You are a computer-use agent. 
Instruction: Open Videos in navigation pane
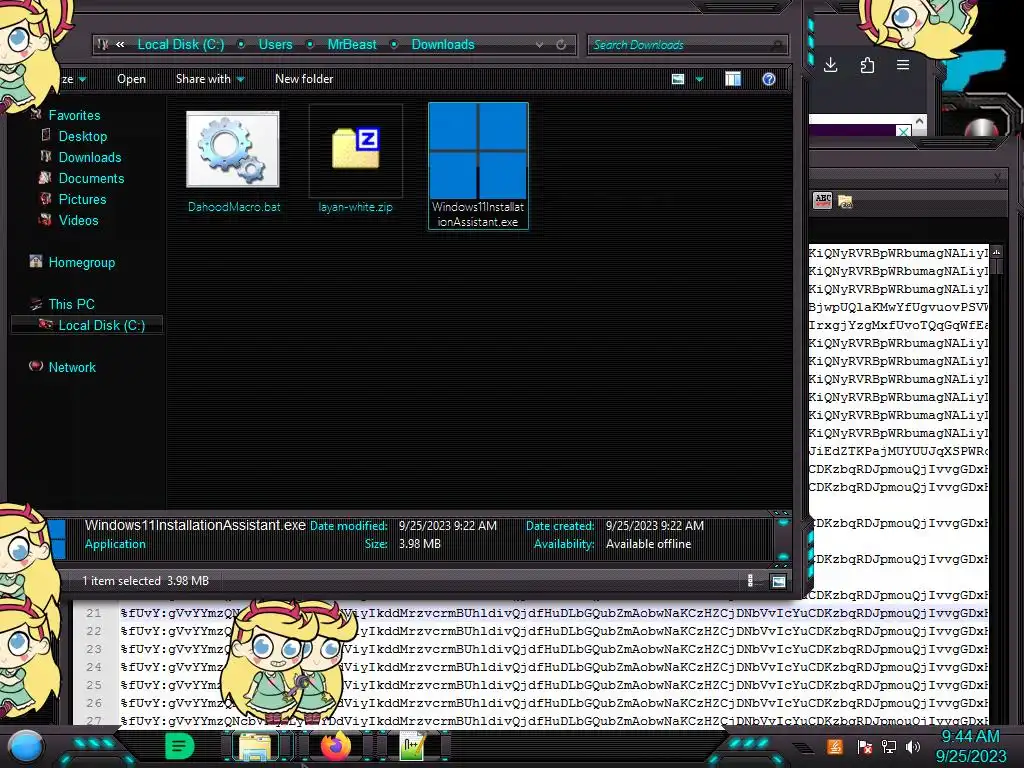(78, 220)
